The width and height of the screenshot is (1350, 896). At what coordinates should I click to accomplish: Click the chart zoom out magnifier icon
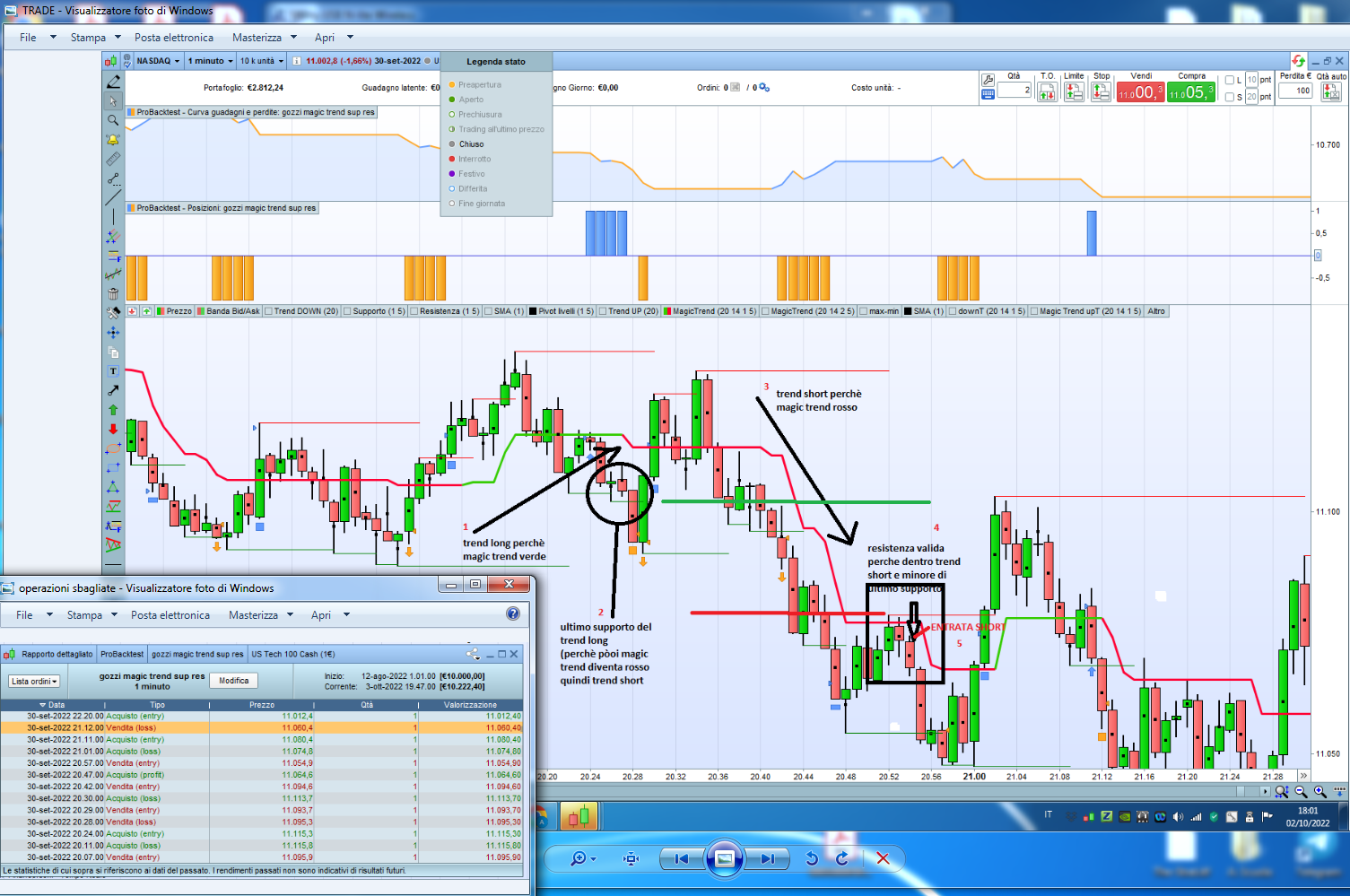click(1301, 791)
